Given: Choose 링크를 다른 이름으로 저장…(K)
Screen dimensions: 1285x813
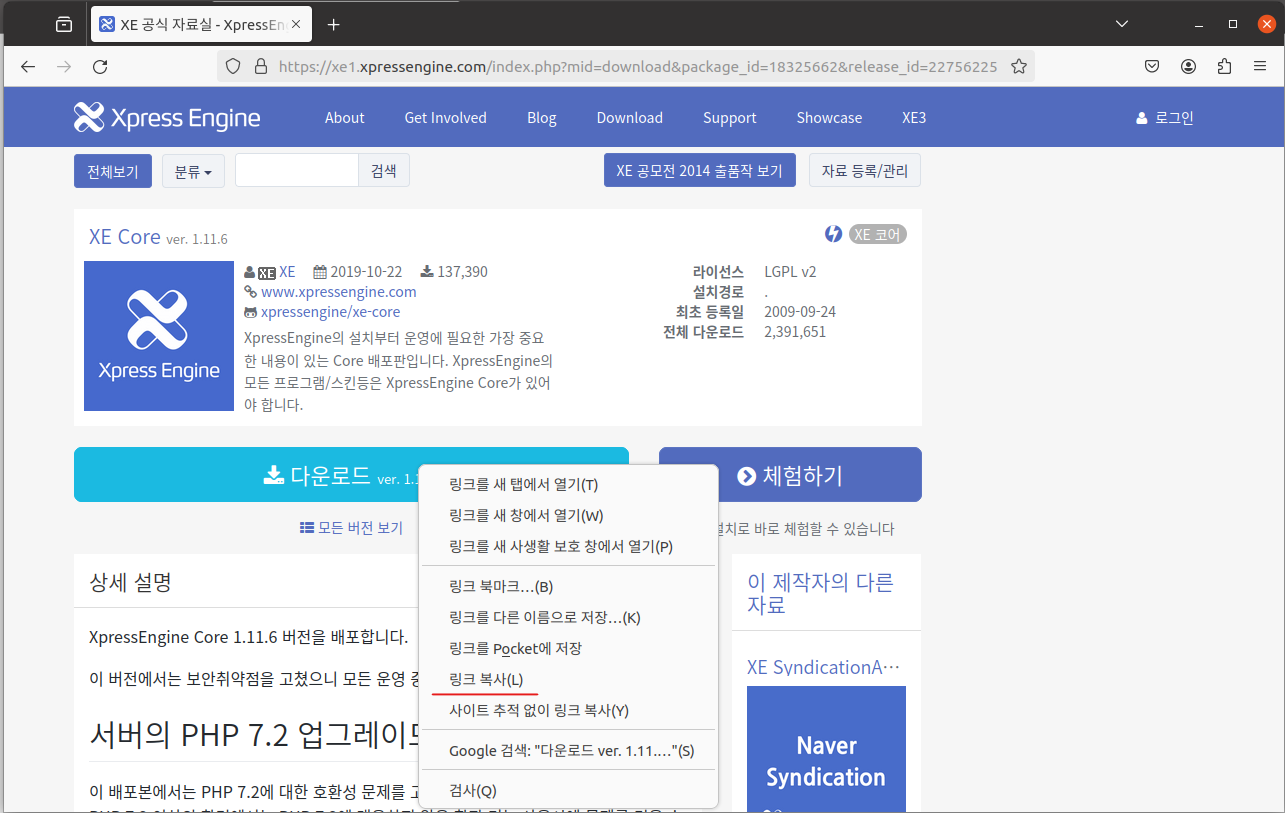Looking at the screenshot, I should click(568, 618).
